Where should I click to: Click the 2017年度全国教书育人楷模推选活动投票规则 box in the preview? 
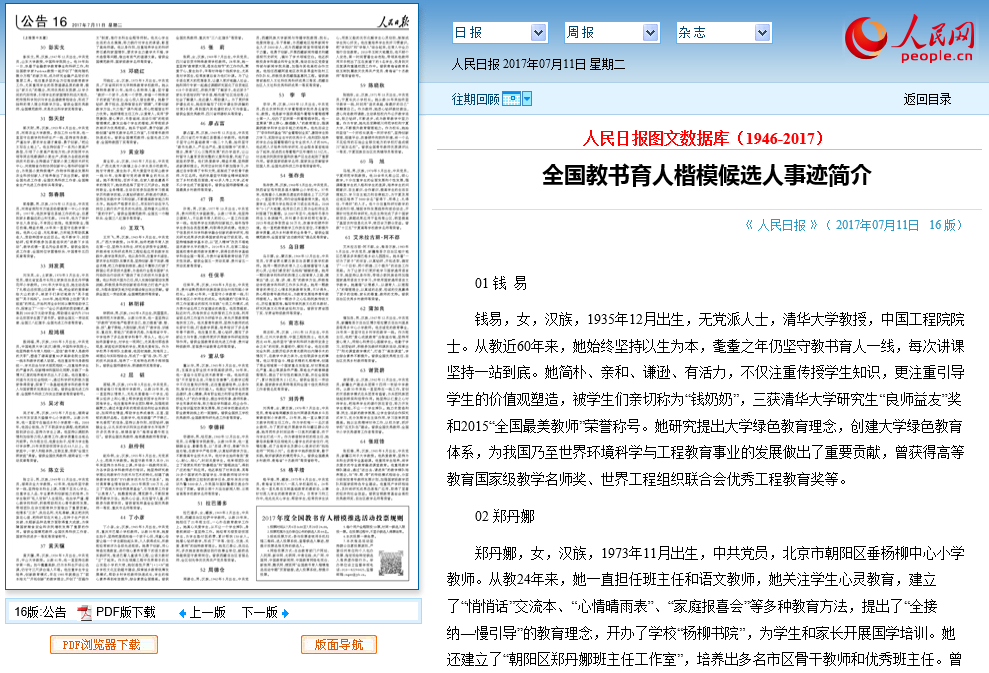(332, 543)
